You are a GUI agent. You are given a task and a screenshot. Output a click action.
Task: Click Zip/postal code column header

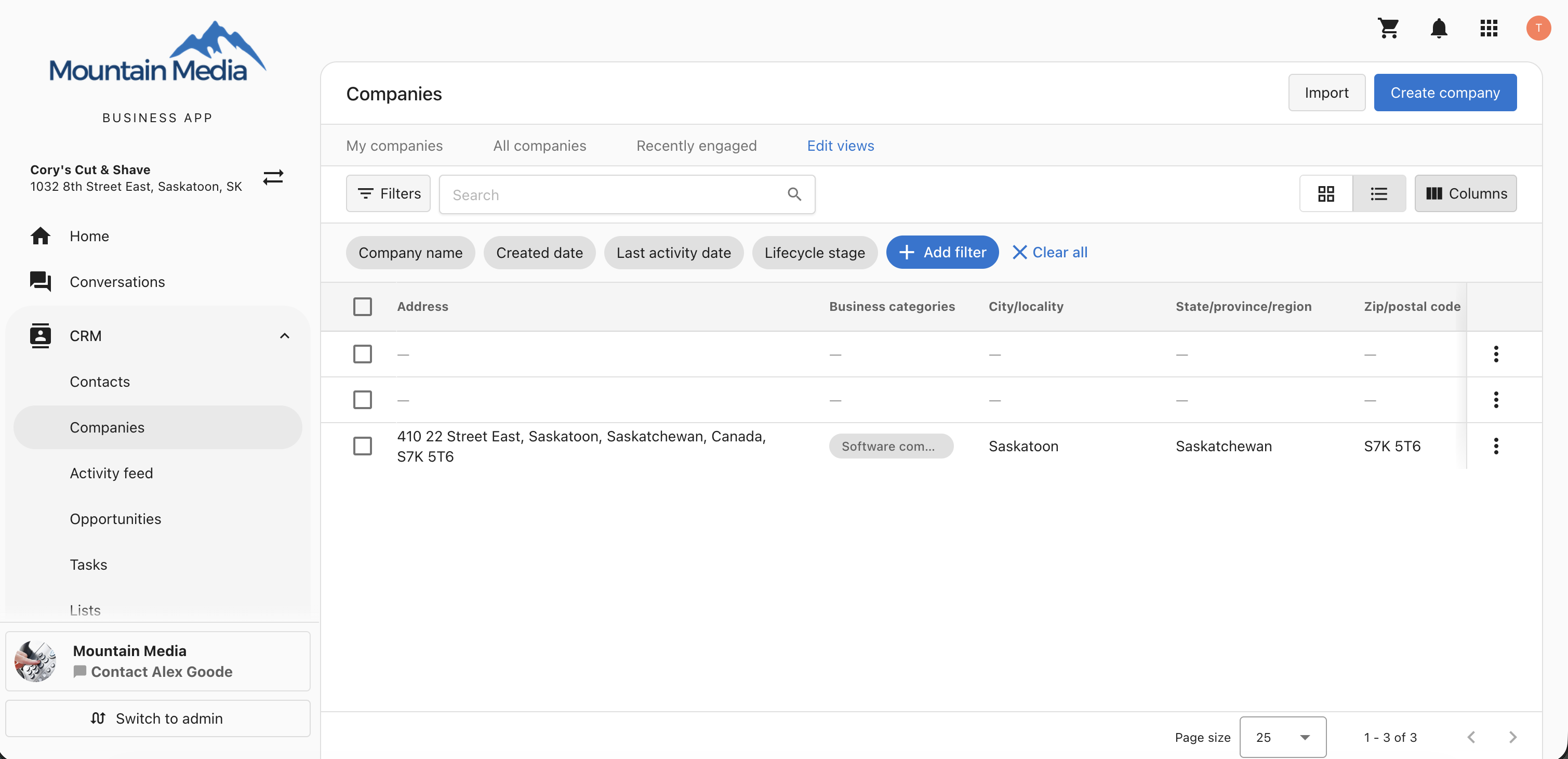point(1412,306)
